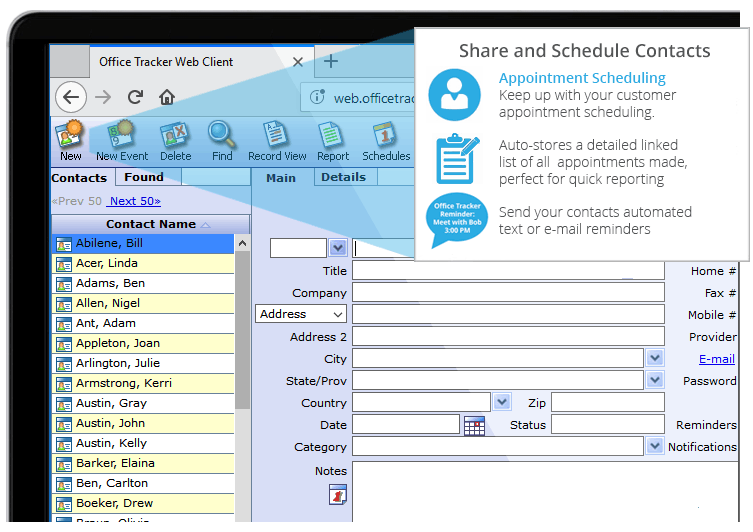Click the contact card icon for Barker, Elaina

64,464
